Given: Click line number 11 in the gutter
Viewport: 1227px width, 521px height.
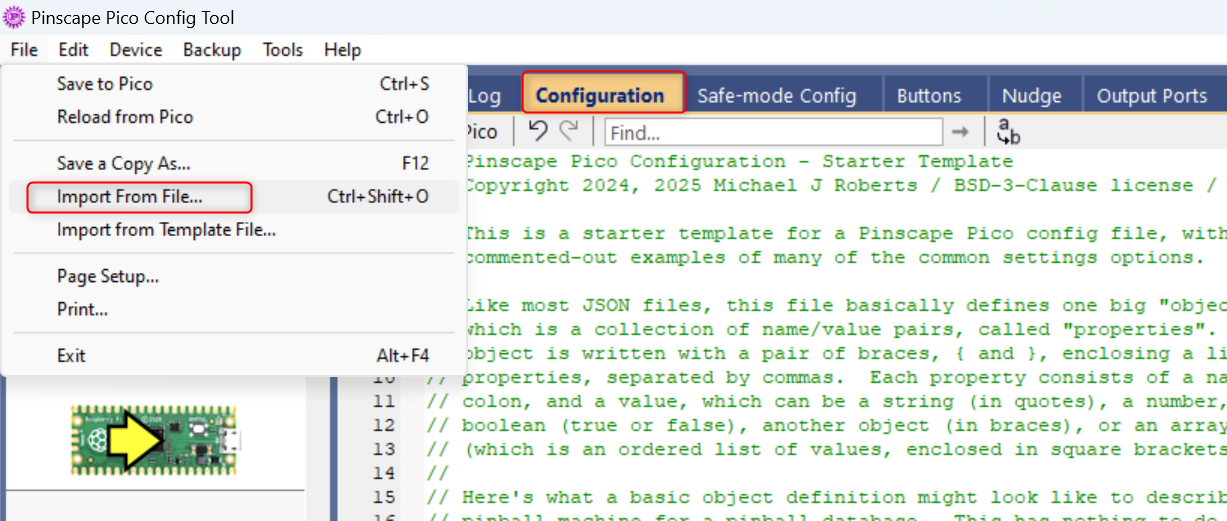Looking at the screenshot, I should tap(383, 402).
